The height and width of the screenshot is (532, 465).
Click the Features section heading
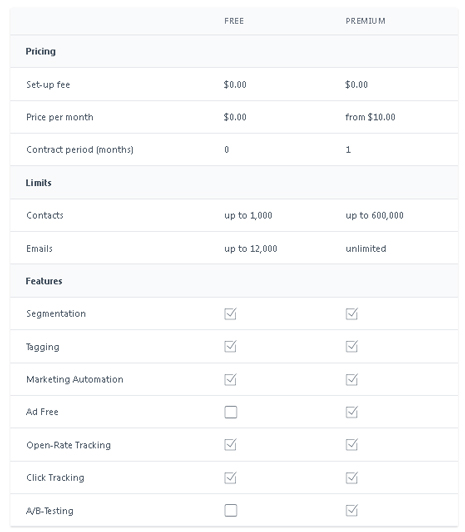point(44,281)
